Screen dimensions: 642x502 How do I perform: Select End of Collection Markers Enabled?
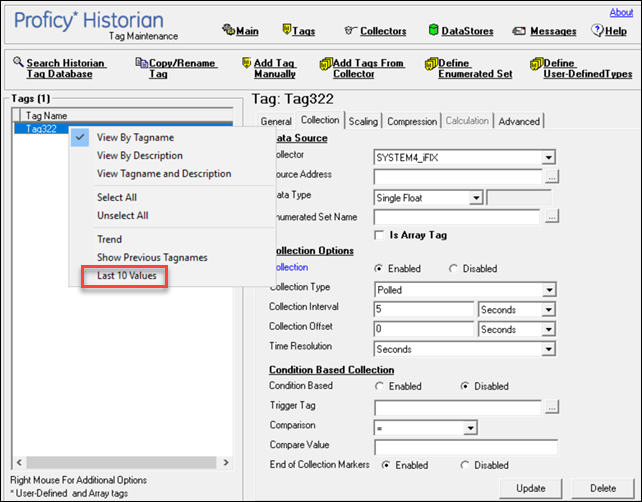pos(386,465)
